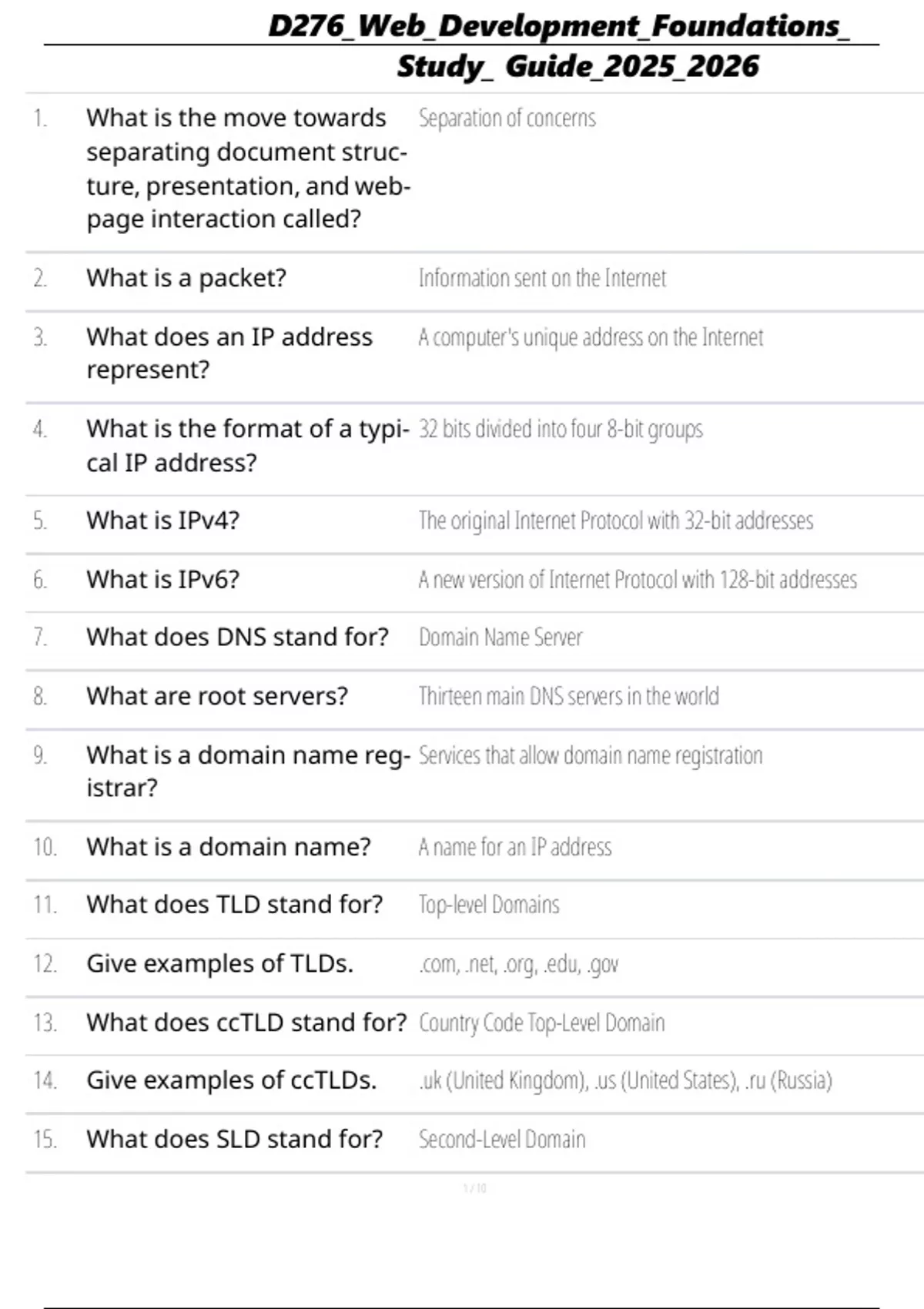Select the answer 'Separation of concerns'

pyautogui.click(x=507, y=119)
